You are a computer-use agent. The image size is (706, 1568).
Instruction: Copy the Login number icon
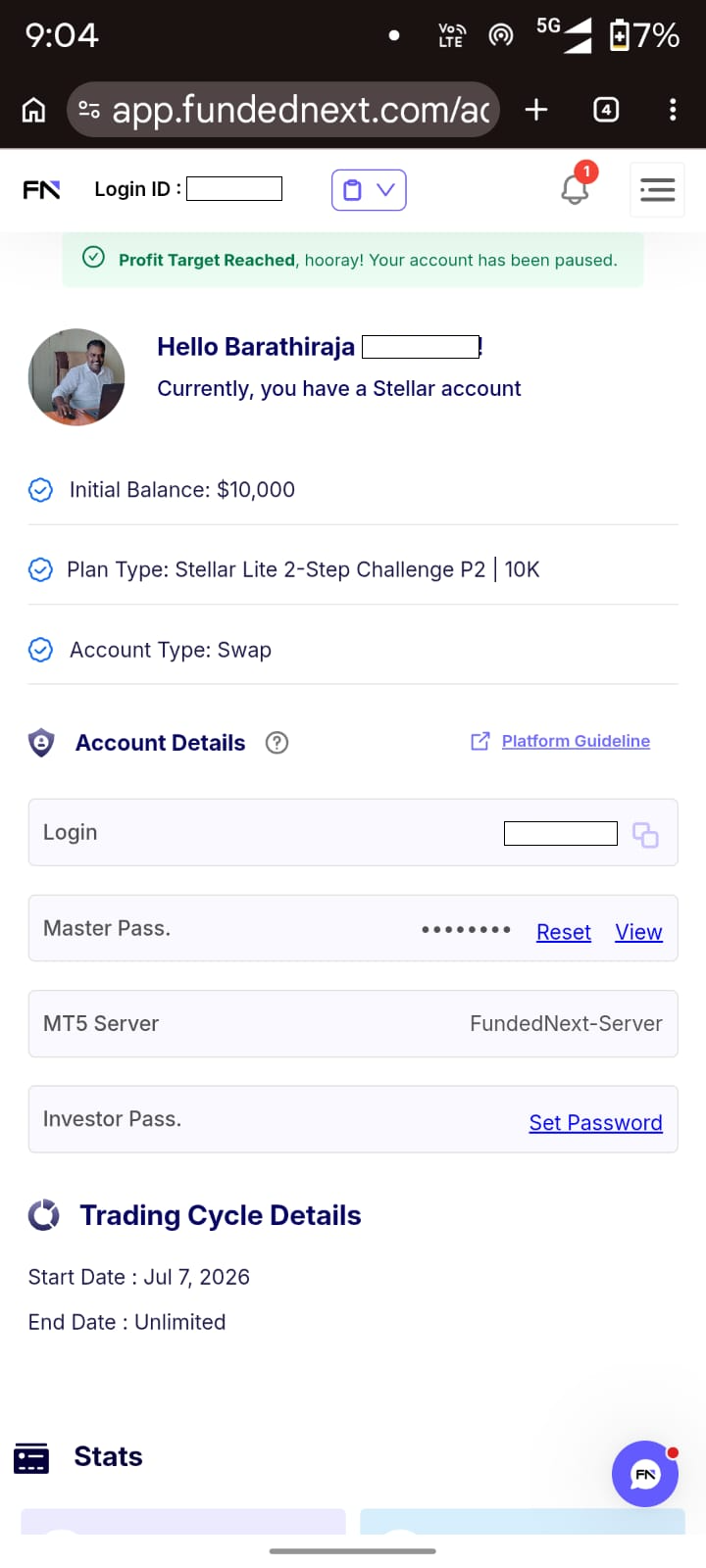645,834
